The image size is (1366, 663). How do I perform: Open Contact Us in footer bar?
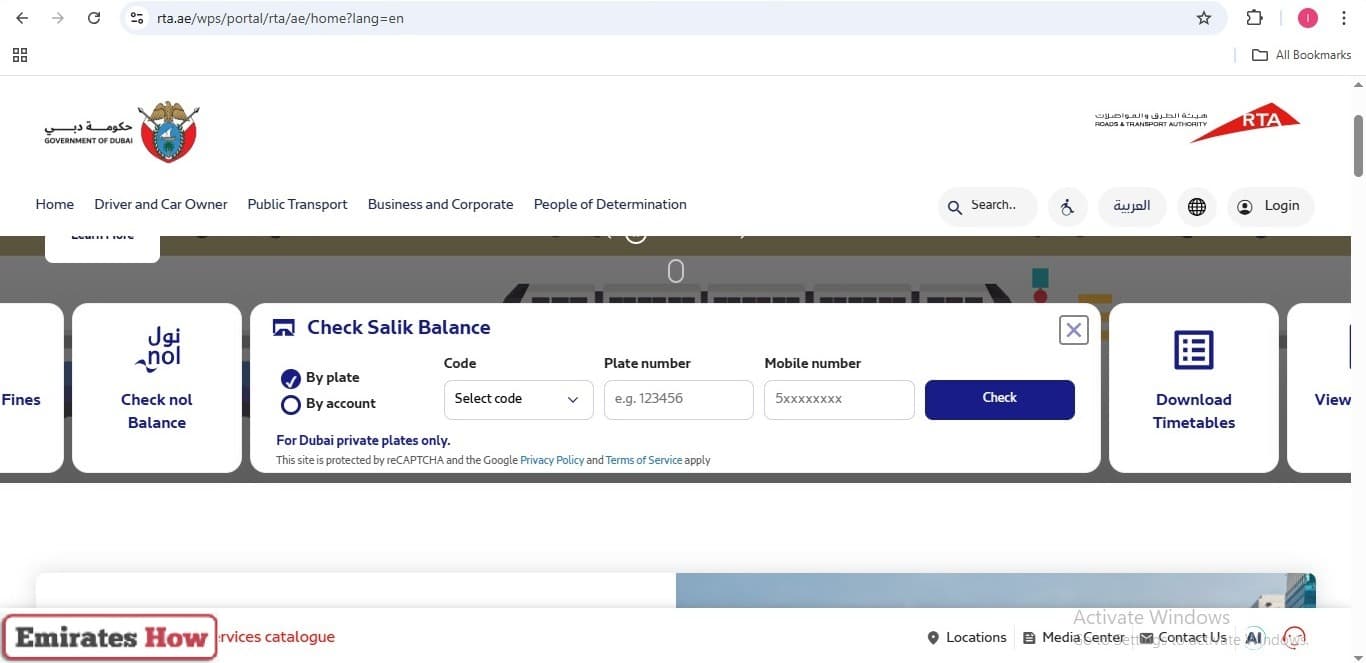1183,637
